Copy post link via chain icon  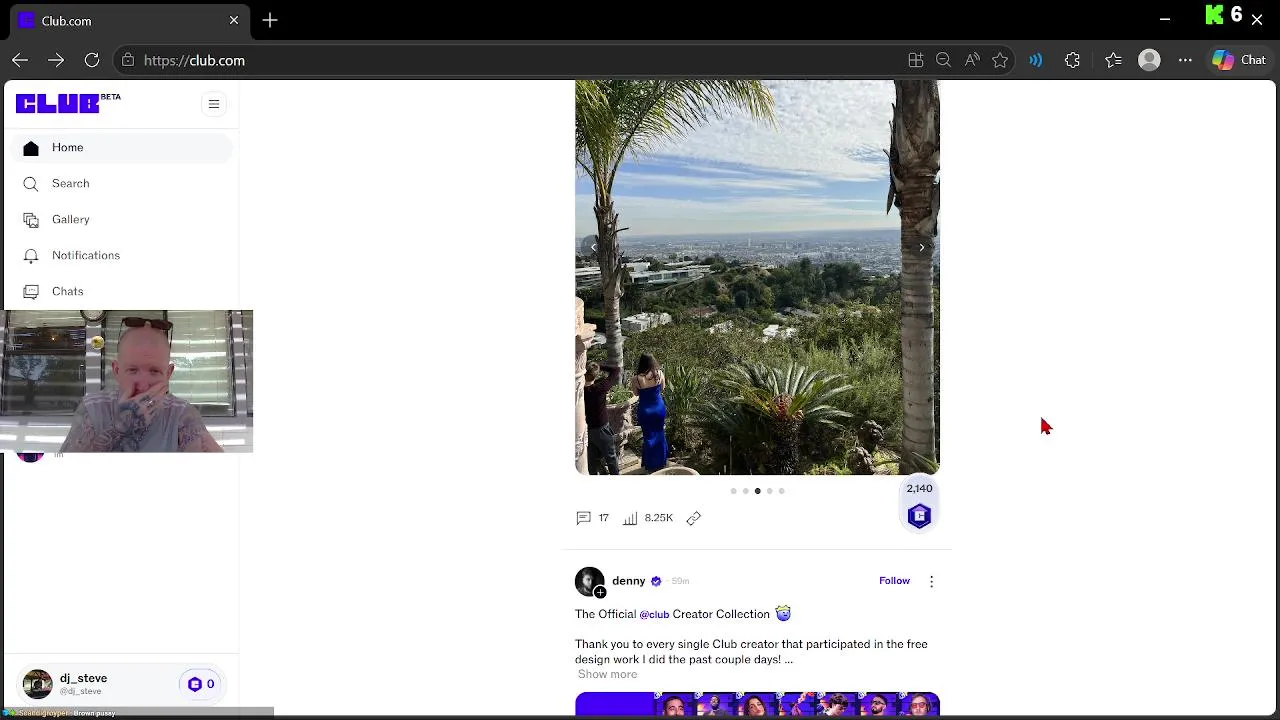tap(693, 518)
